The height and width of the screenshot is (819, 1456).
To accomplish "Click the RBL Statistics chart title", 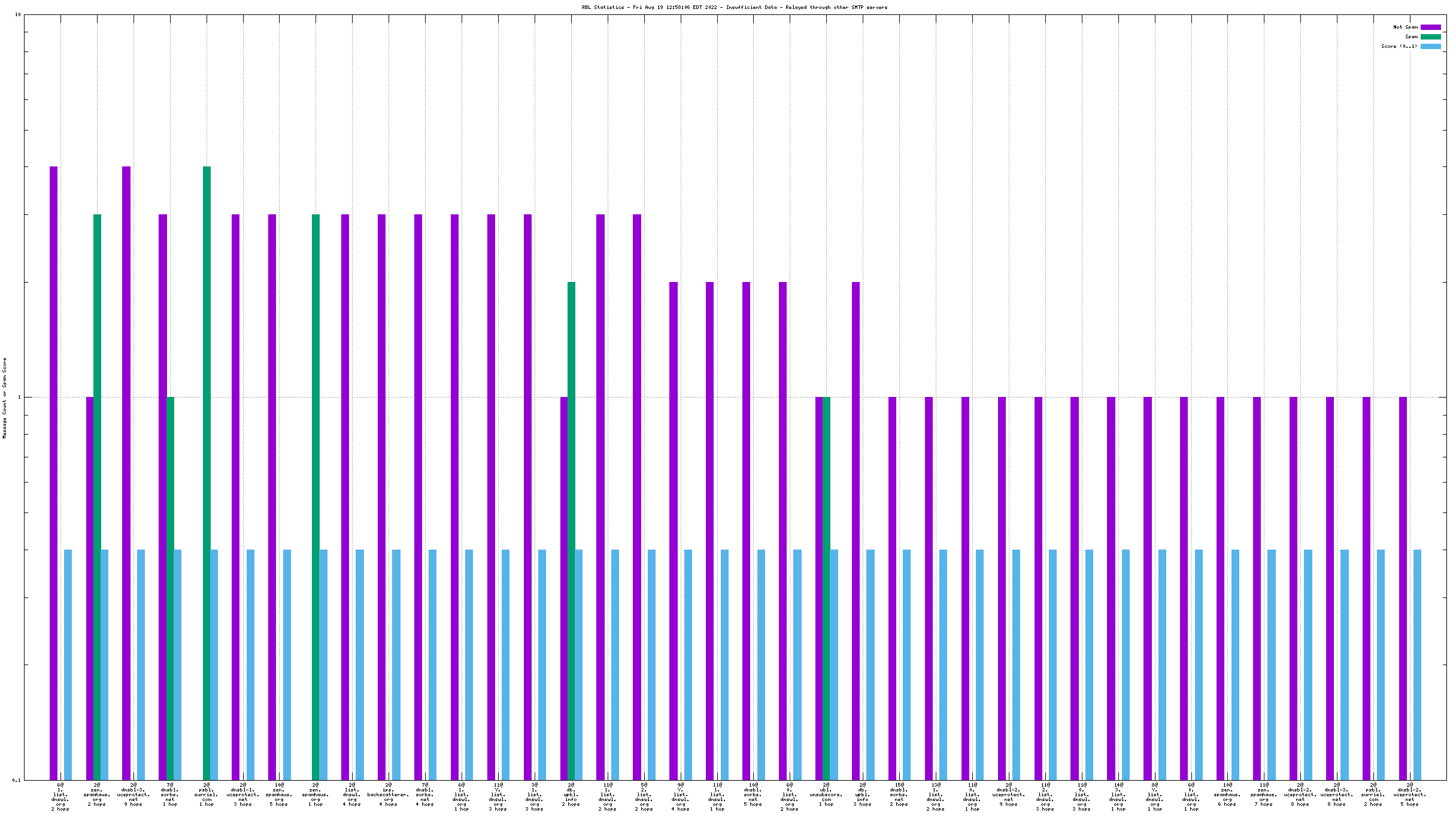I will [735, 7].
